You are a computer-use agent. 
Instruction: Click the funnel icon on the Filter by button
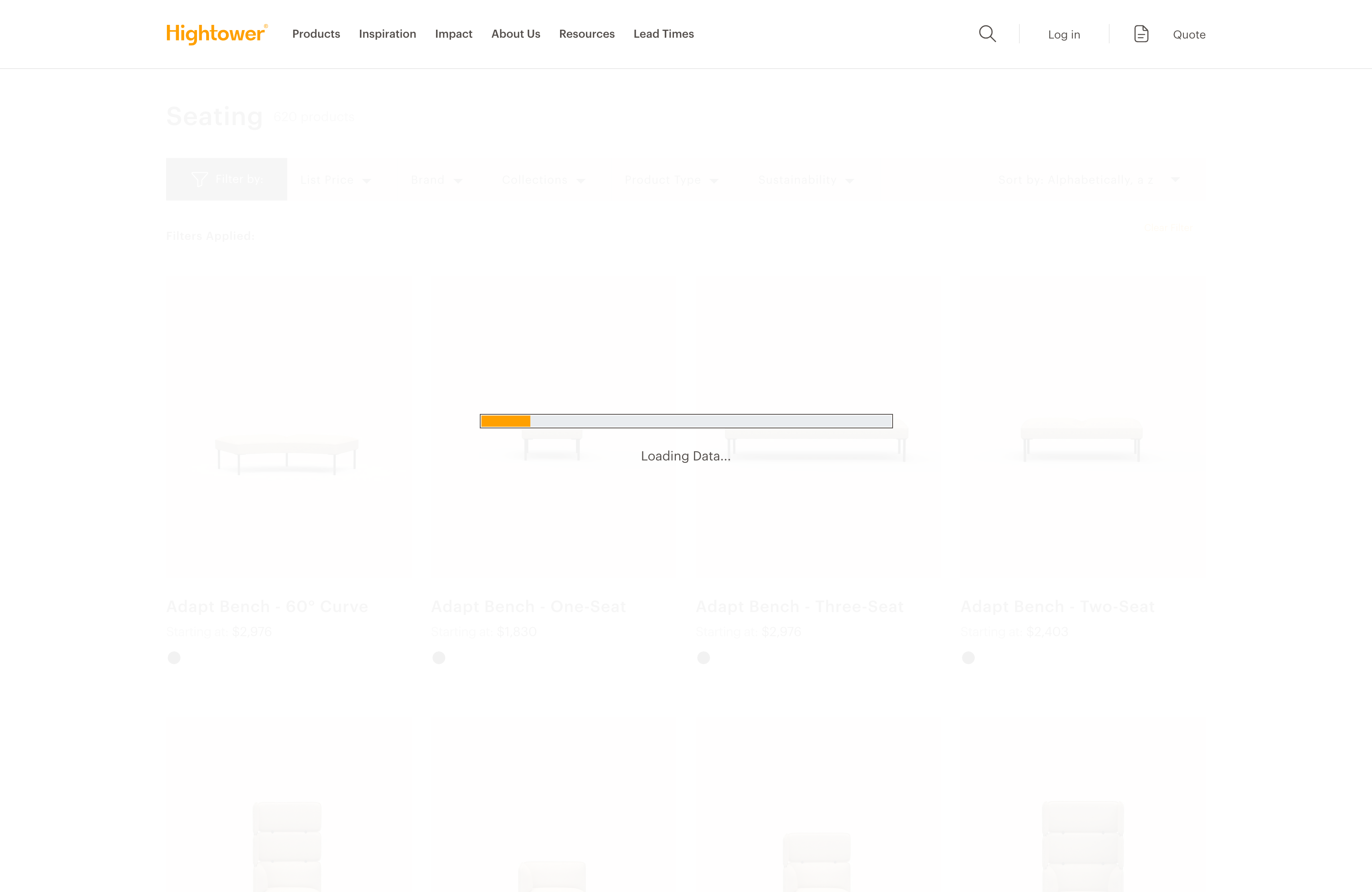[x=199, y=179]
